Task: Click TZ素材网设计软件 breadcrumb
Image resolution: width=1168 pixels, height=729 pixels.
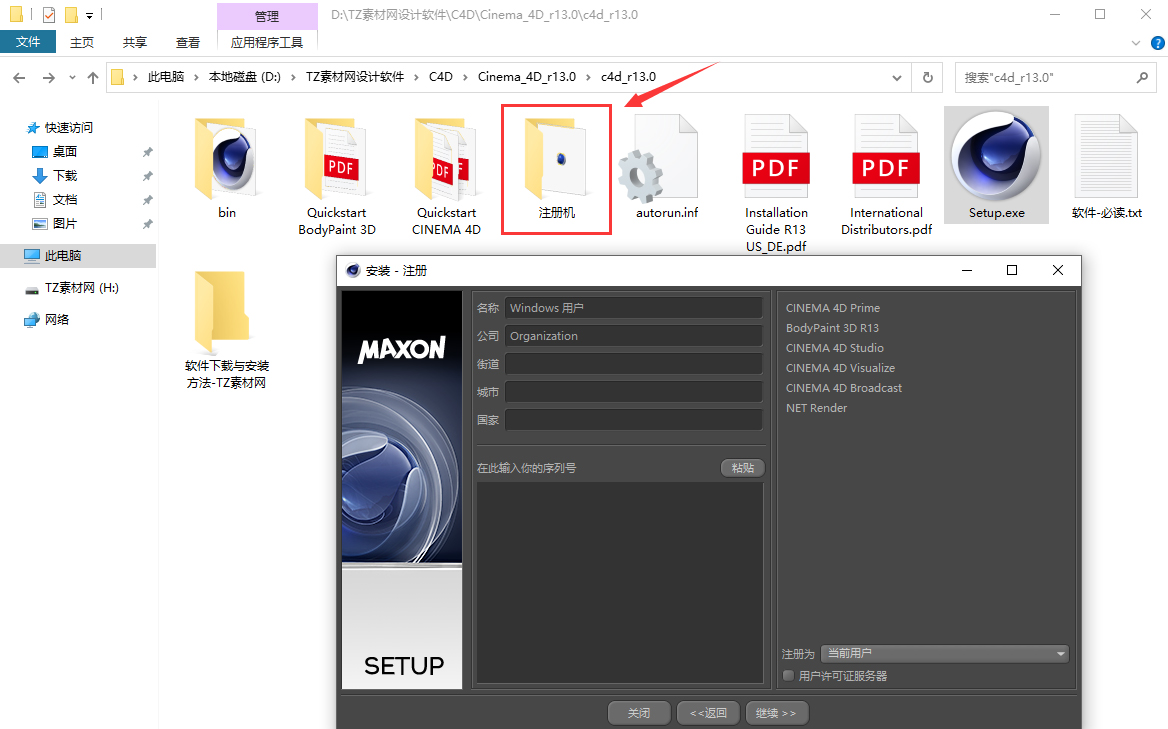Action: pos(355,77)
